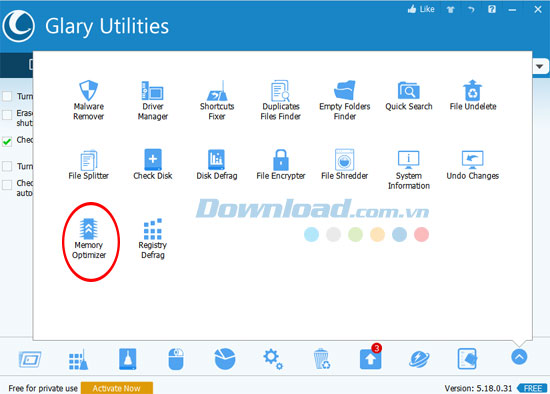
Task: Open the gears dock icon
Action: point(273,359)
